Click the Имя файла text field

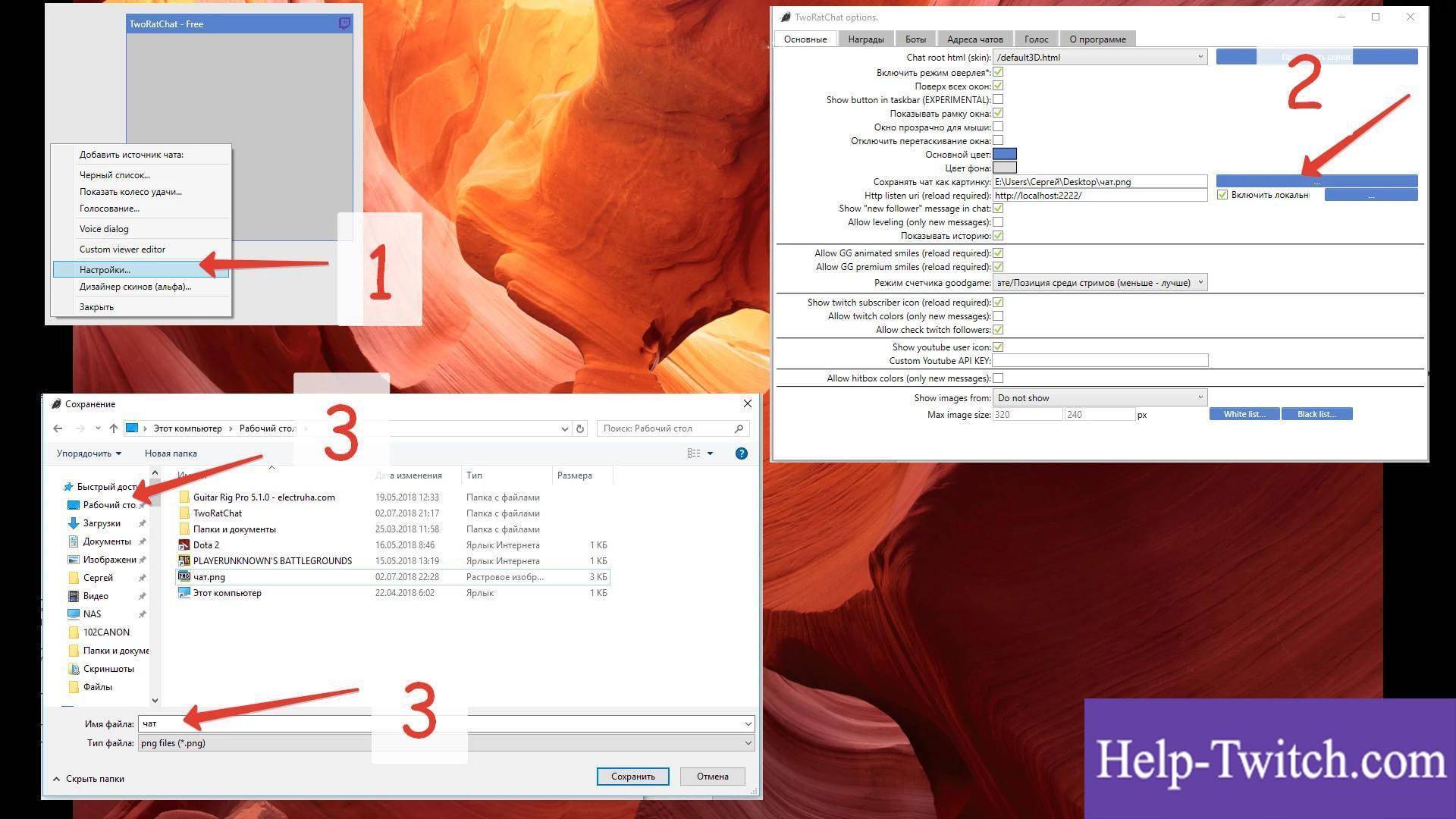click(x=440, y=724)
